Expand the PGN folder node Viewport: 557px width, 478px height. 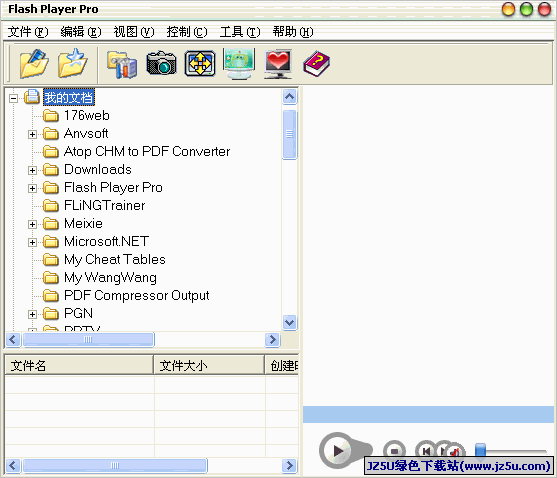32,314
